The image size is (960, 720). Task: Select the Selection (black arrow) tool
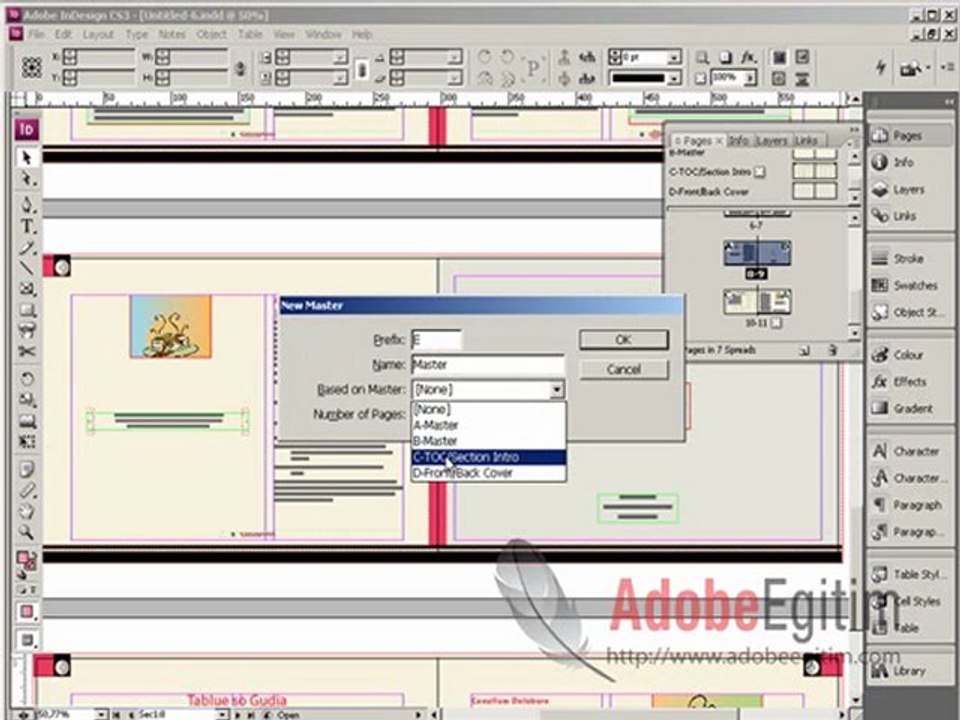click(26, 158)
